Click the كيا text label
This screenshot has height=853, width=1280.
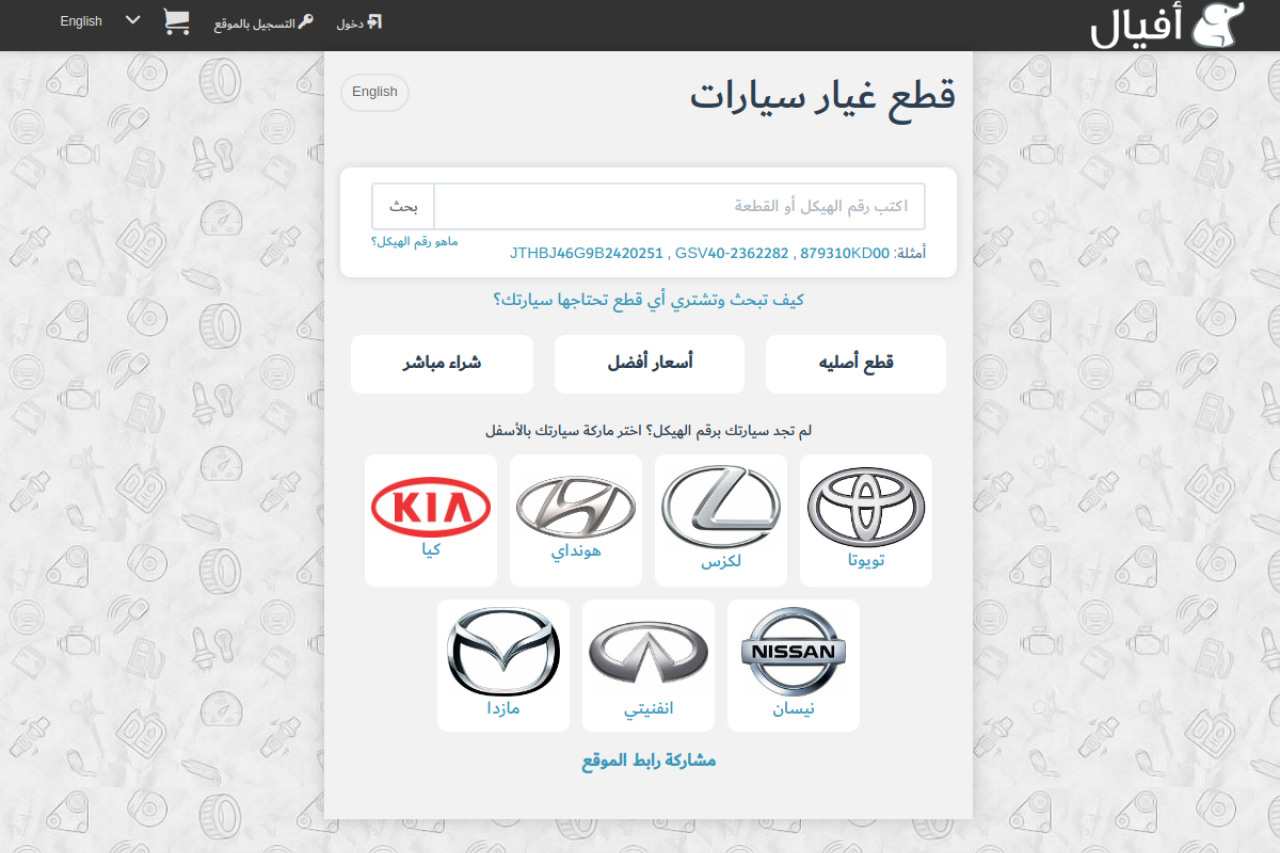click(x=431, y=549)
